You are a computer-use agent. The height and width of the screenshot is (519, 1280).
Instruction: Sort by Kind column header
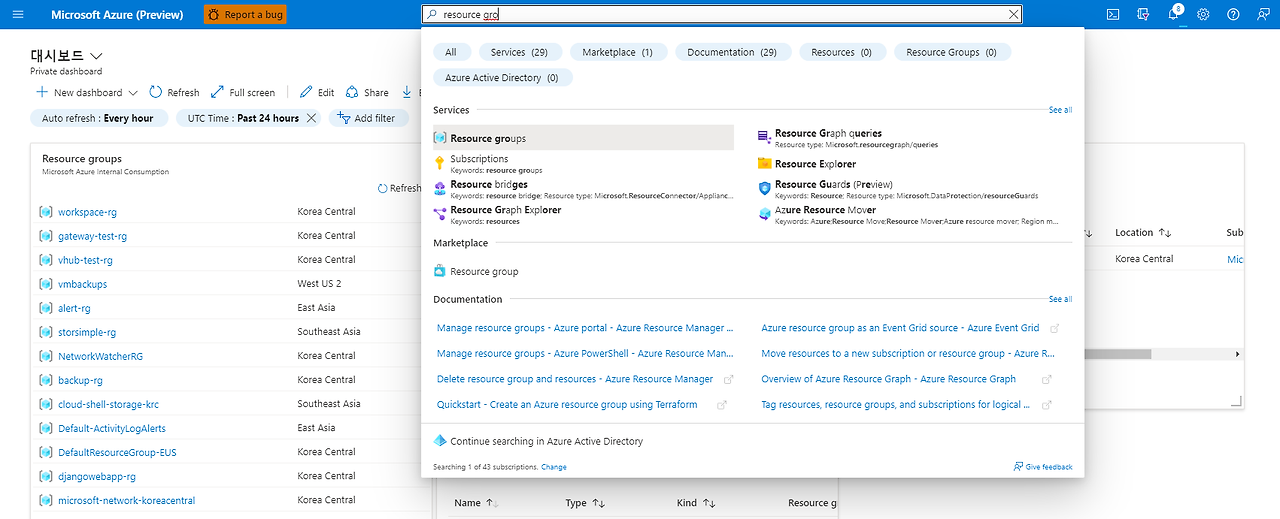[x=696, y=503]
